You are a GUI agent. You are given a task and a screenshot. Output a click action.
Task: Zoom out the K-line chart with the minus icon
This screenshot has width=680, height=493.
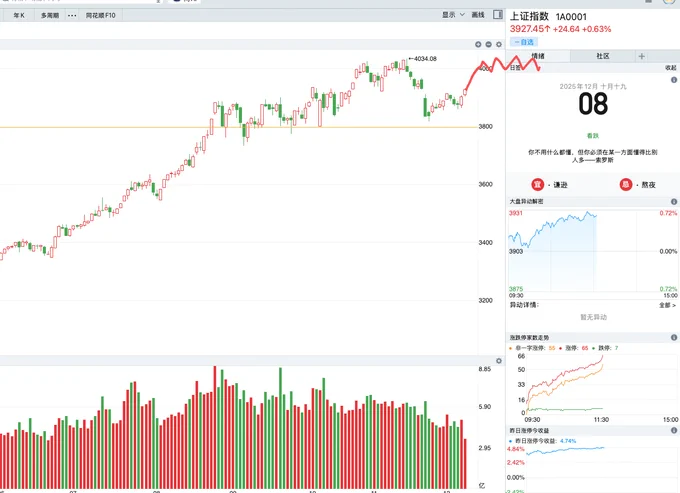489,44
